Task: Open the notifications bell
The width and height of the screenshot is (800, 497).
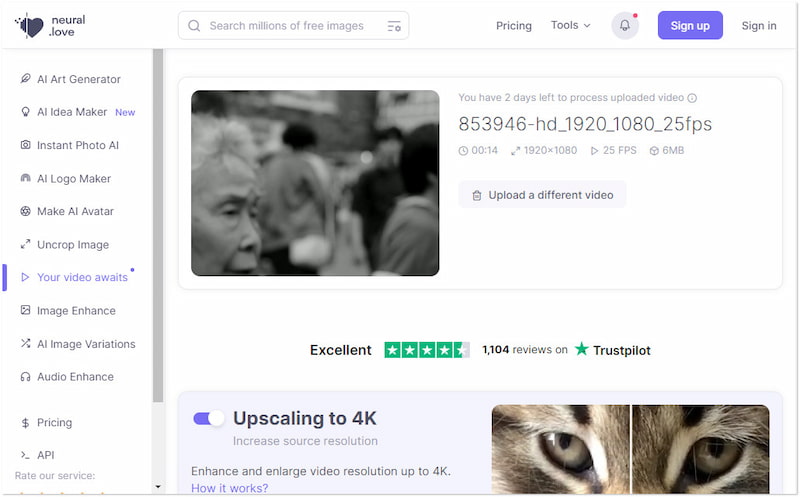Action: [625, 26]
